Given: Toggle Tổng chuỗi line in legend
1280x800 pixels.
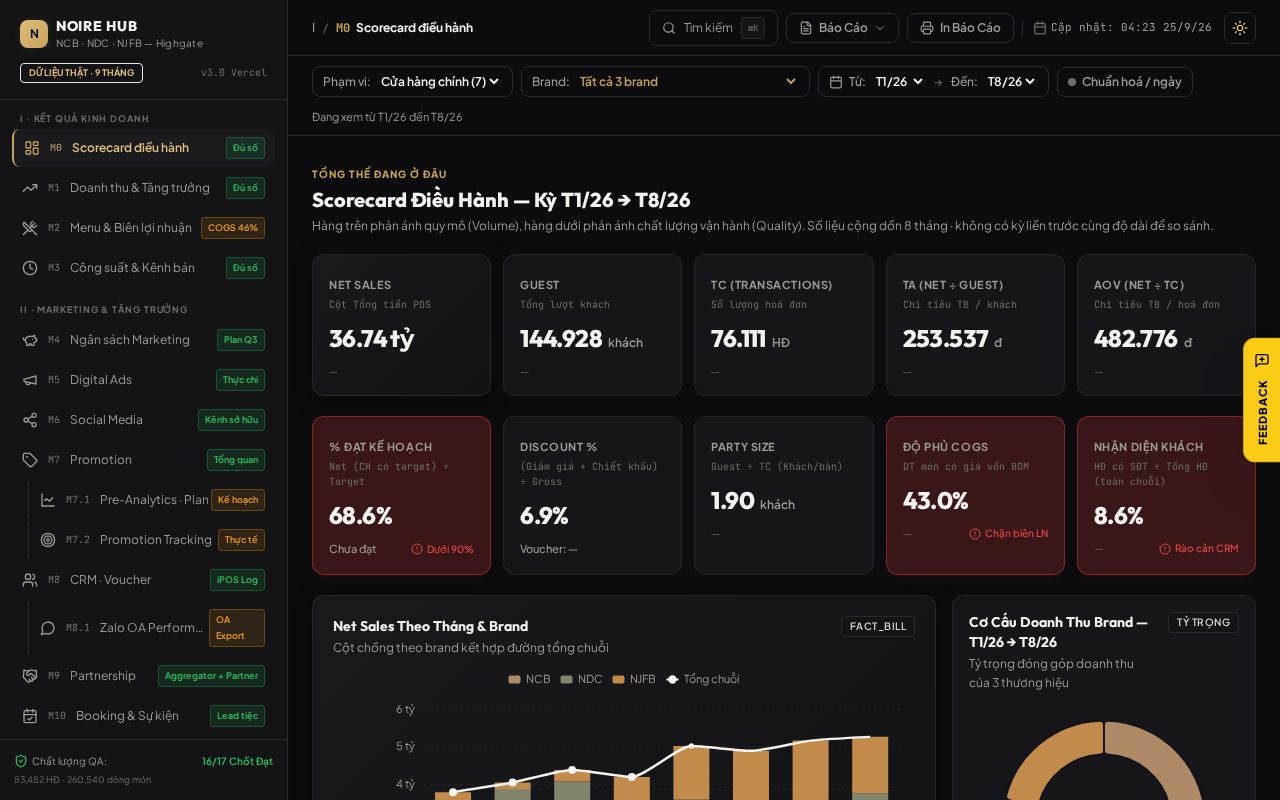Looking at the screenshot, I should [702, 679].
